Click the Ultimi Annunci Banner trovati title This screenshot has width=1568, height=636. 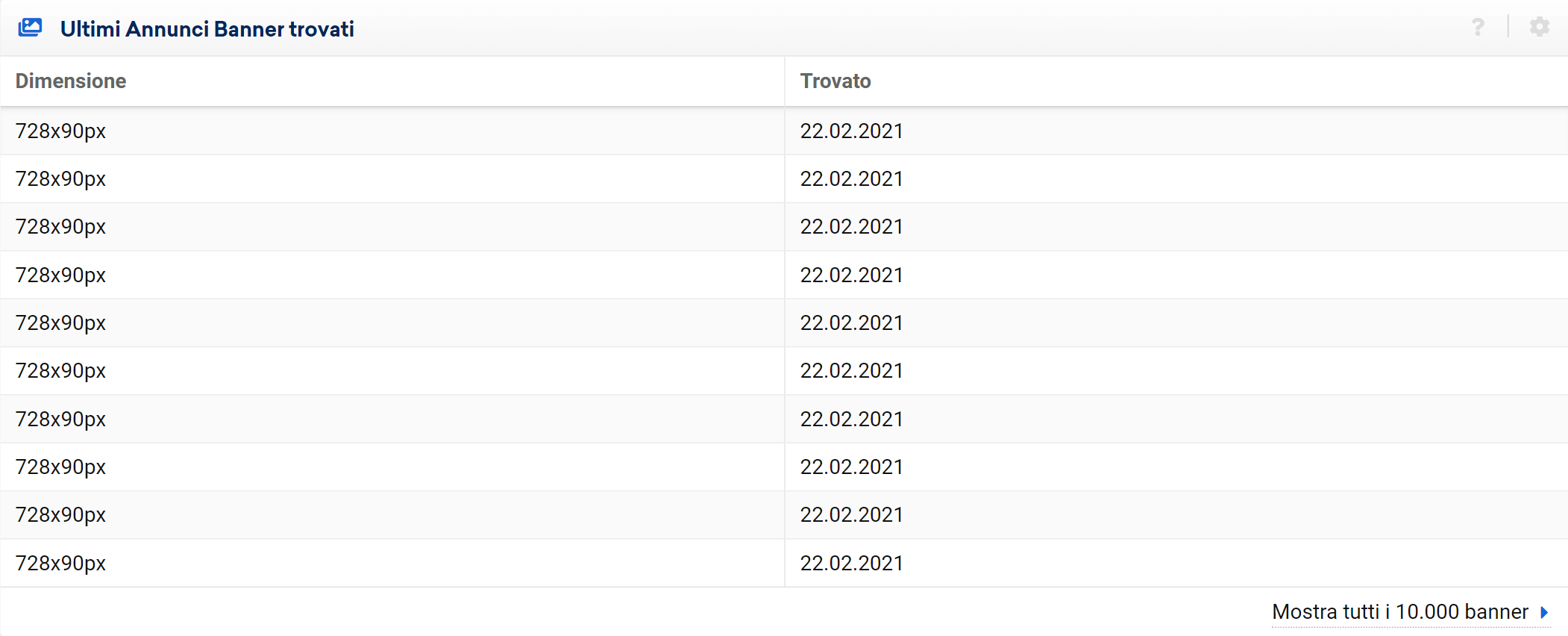[207, 29]
